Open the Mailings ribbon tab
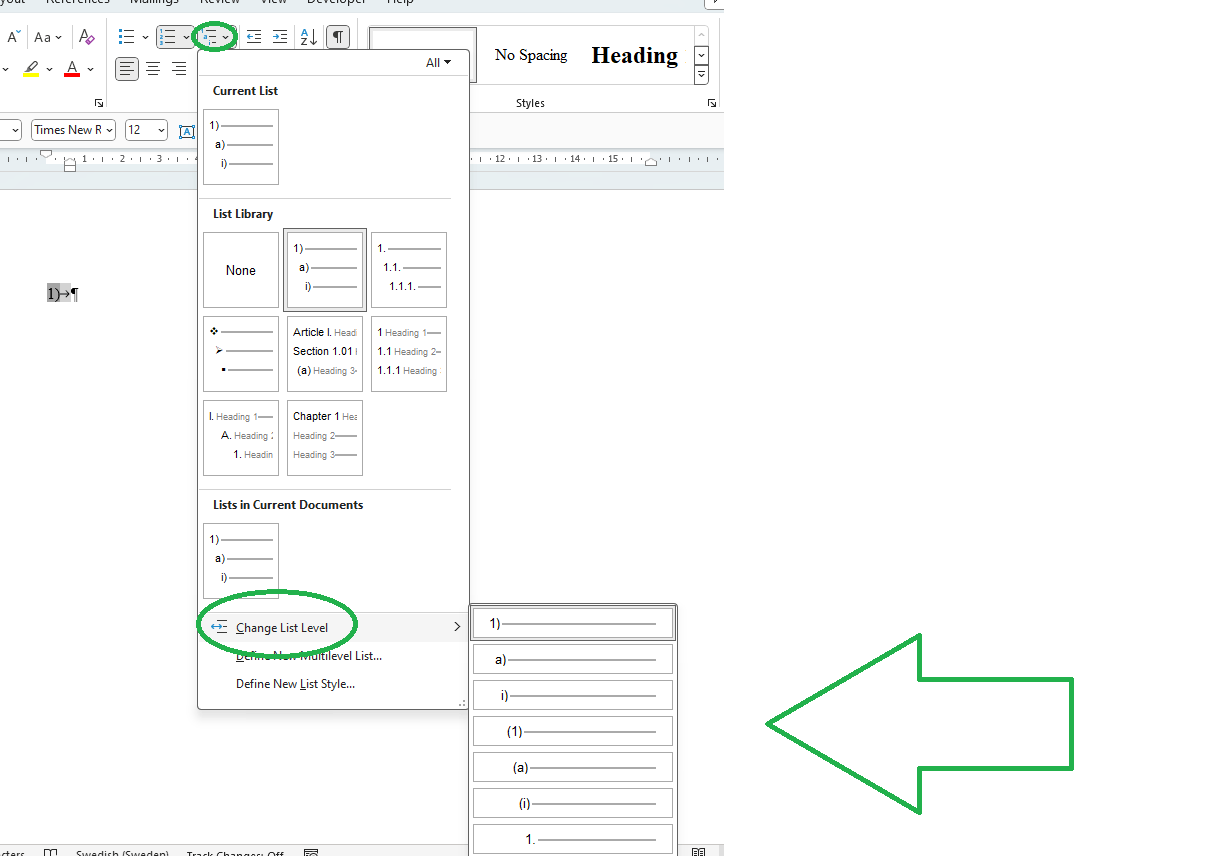 (x=154, y=3)
